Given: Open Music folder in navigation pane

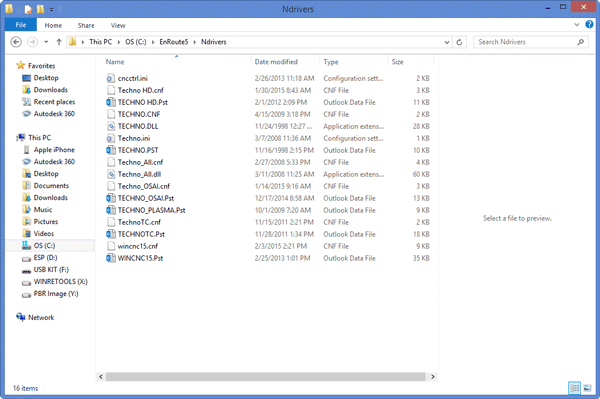Looking at the screenshot, I should (43, 210).
